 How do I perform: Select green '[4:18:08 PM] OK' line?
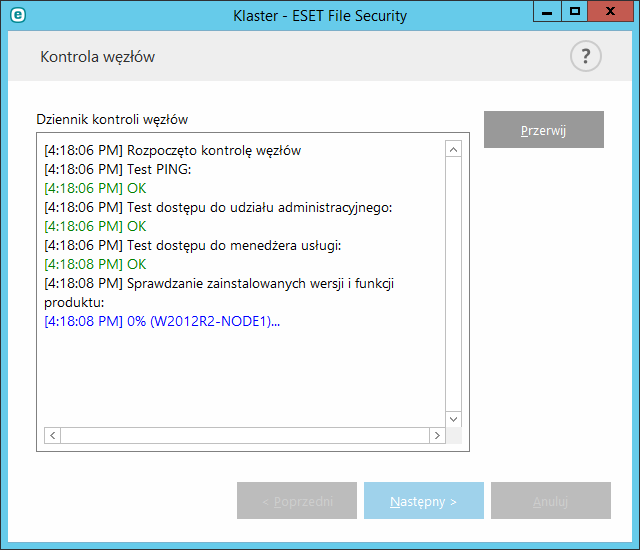coord(95,264)
